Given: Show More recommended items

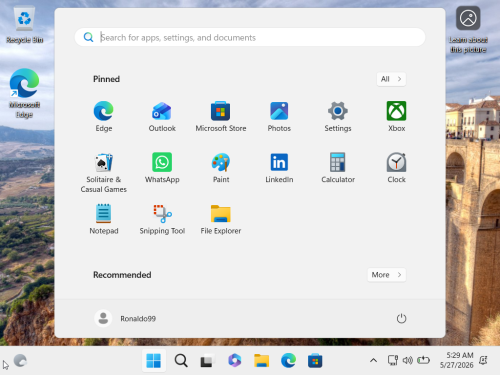Looking at the screenshot, I should click(x=386, y=275).
